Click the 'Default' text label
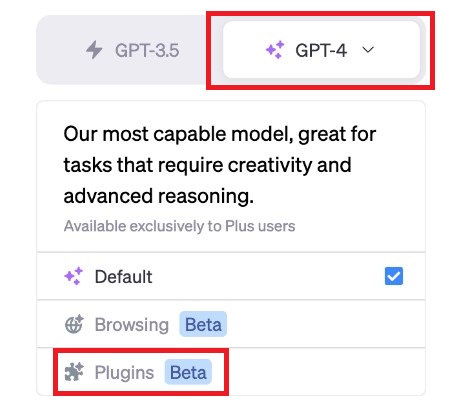 point(123,277)
